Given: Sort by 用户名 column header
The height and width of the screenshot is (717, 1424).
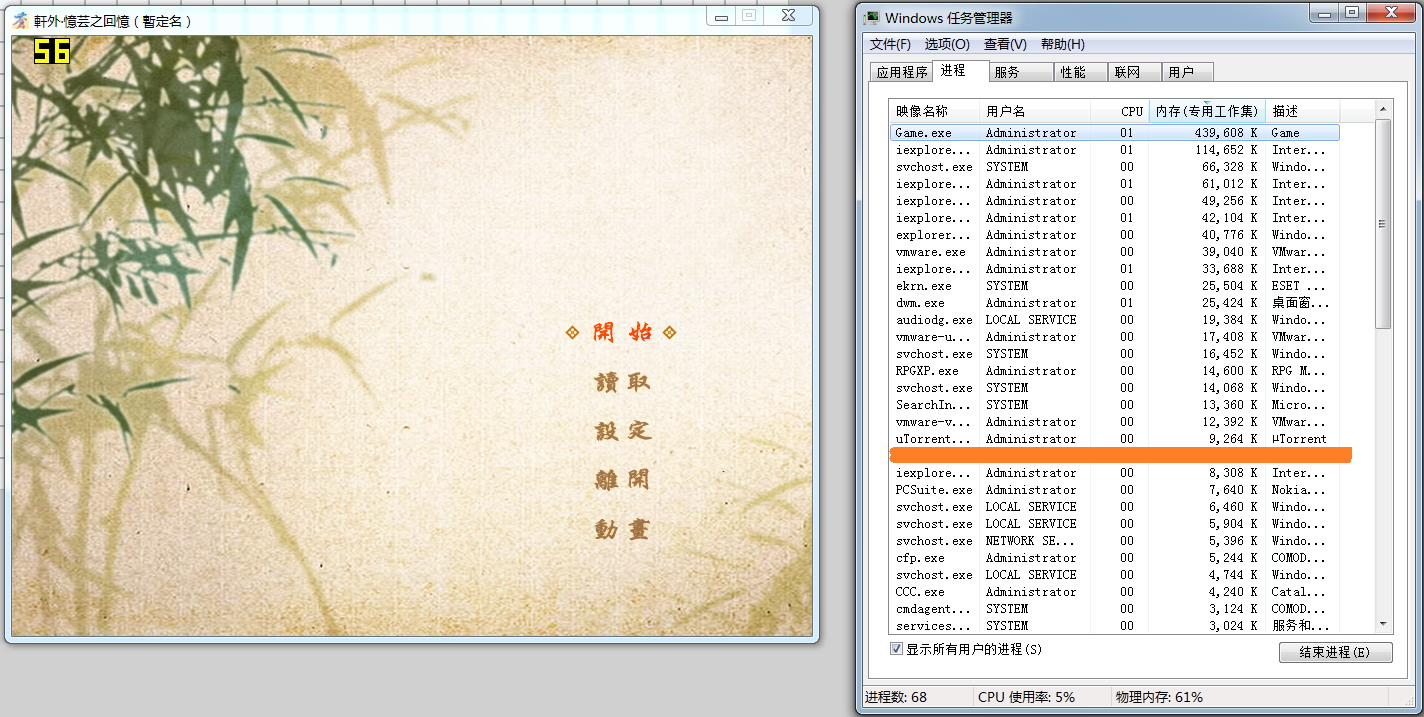Looking at the screenshot, I should [1035, 111].
